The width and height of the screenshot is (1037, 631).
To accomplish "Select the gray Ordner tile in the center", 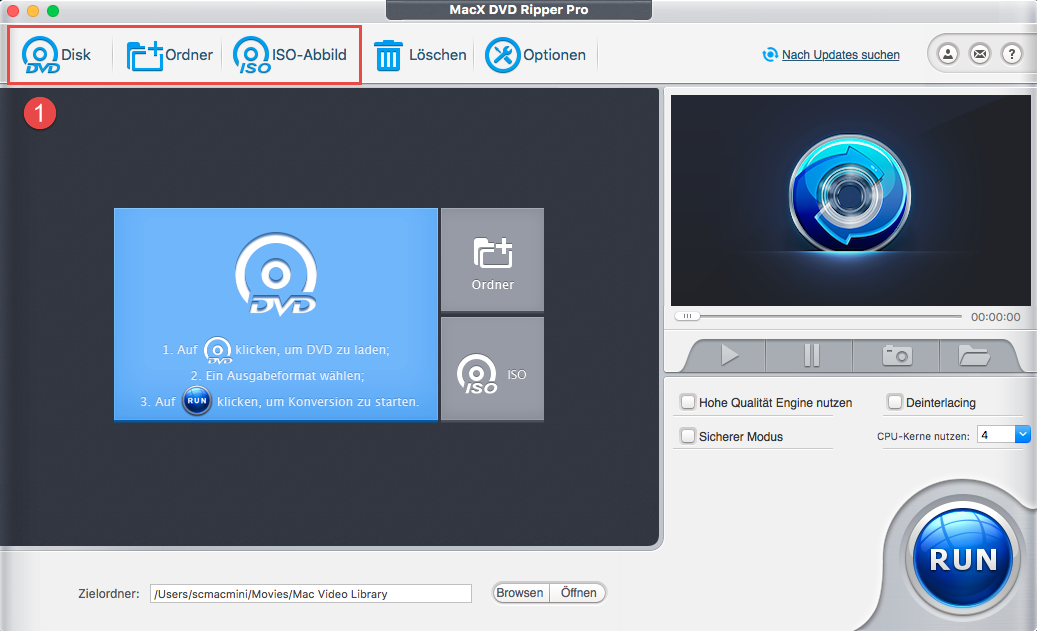I will tap(493, 259).
